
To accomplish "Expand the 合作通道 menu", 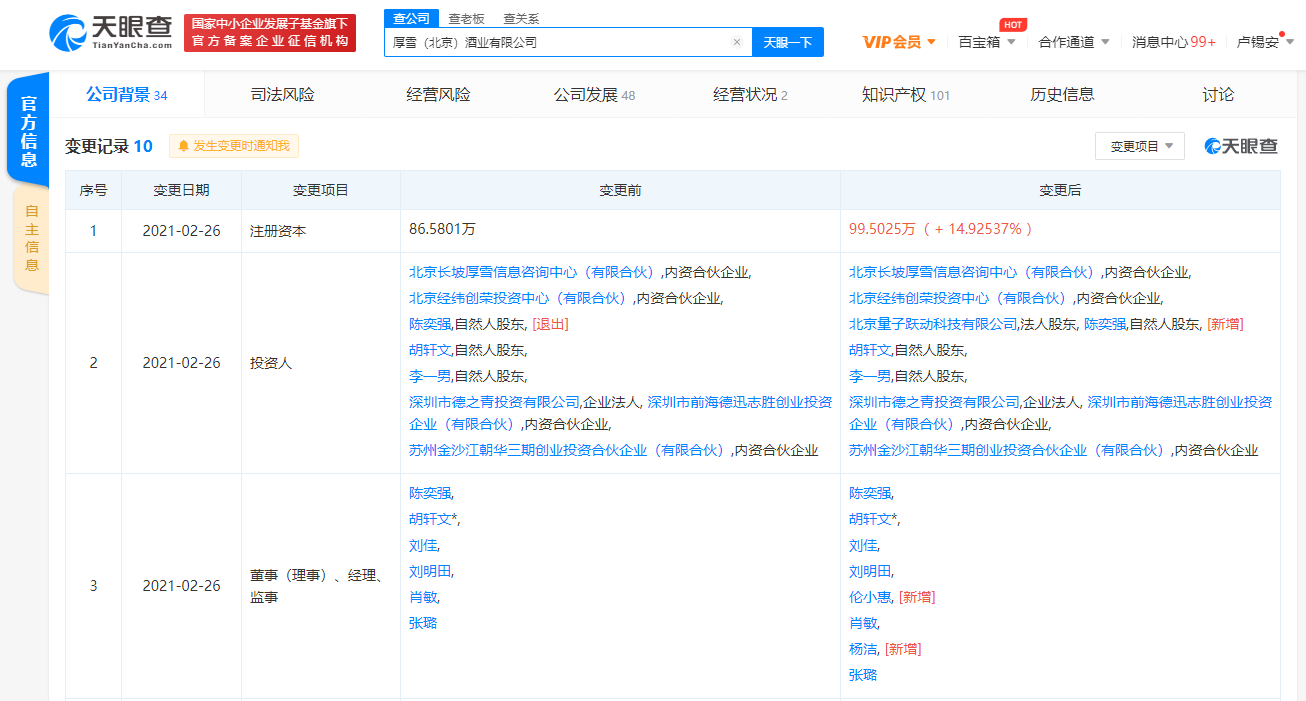I will pos(1074,42).
